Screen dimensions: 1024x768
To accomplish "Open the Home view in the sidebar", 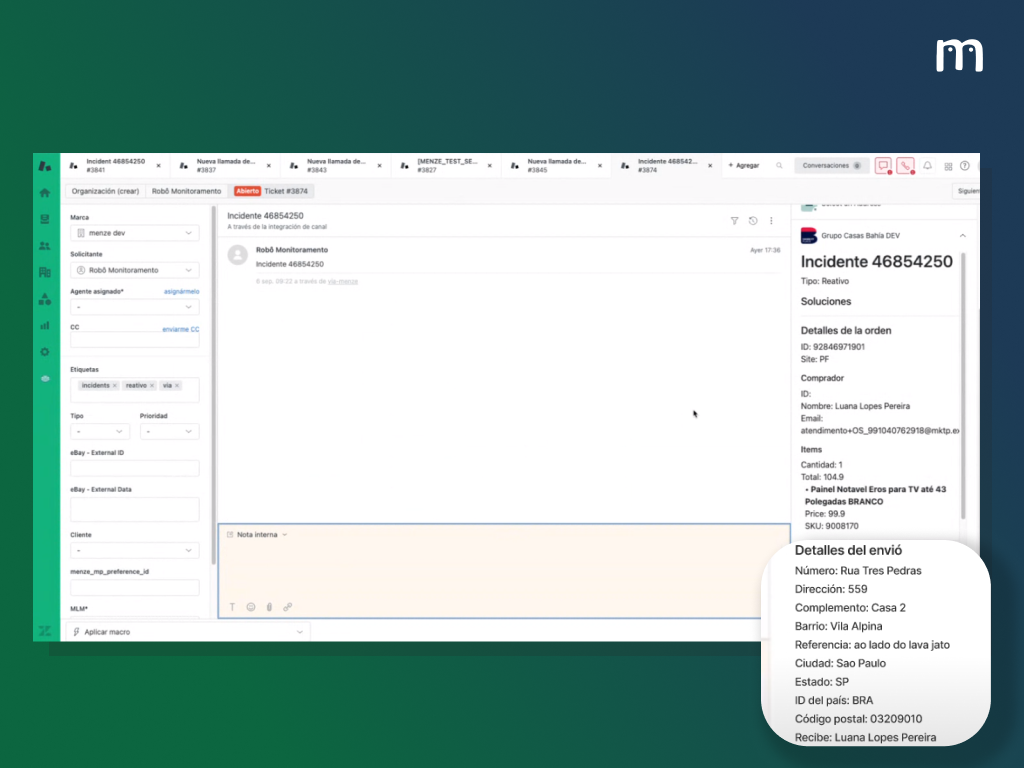I will [x=44, y=192].
